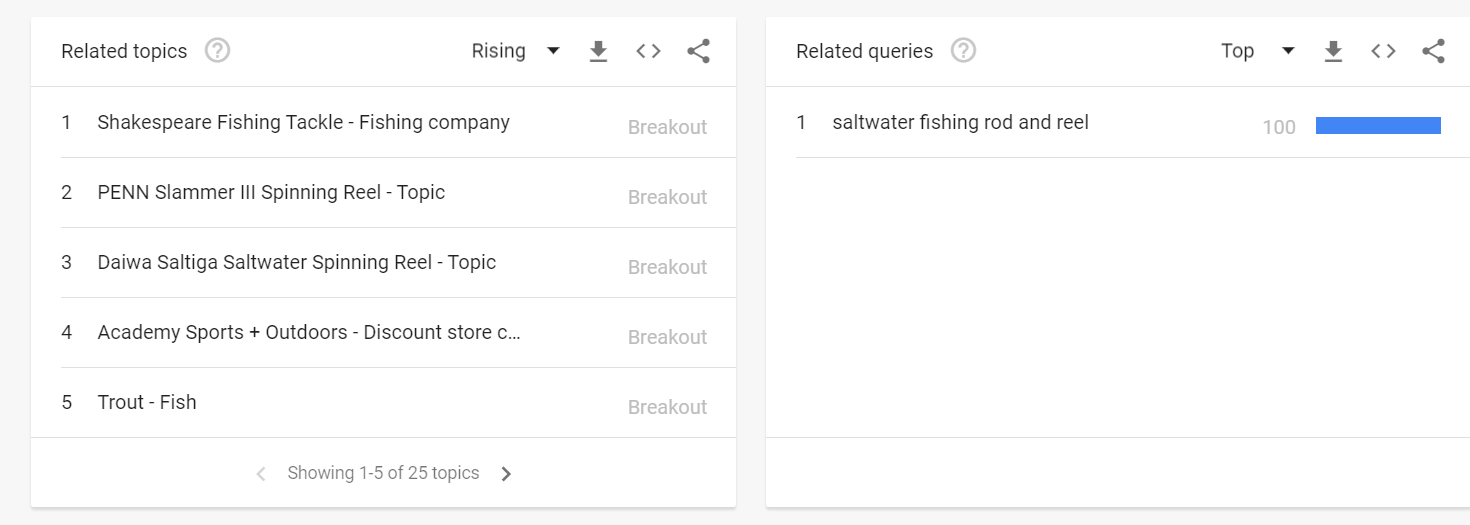Open help icon beside Related topics
This screenshot has width=1470, height=525.
(x=217, y=50)
